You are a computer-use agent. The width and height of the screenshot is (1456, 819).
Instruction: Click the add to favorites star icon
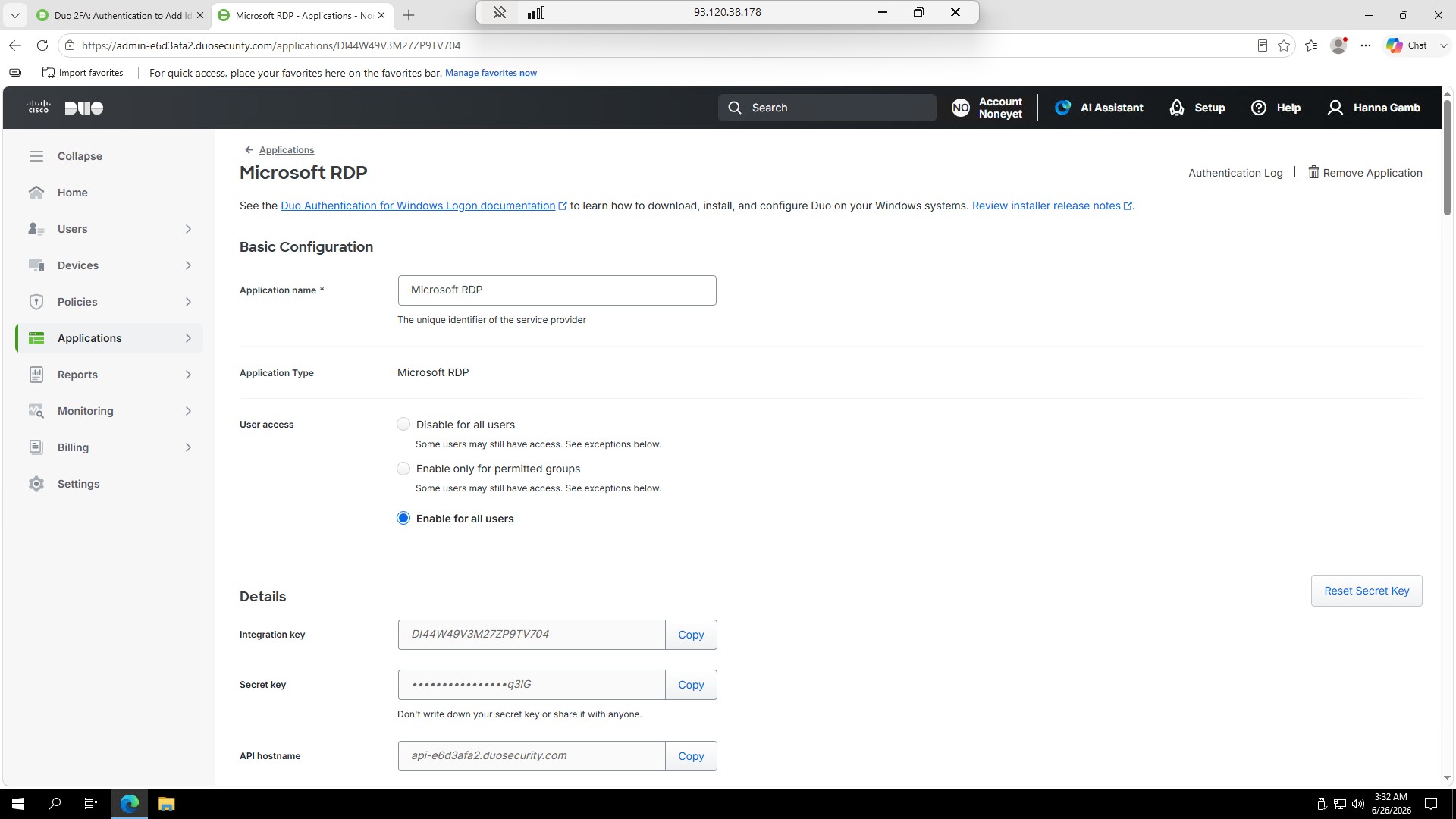click(x=1284, y=45)
